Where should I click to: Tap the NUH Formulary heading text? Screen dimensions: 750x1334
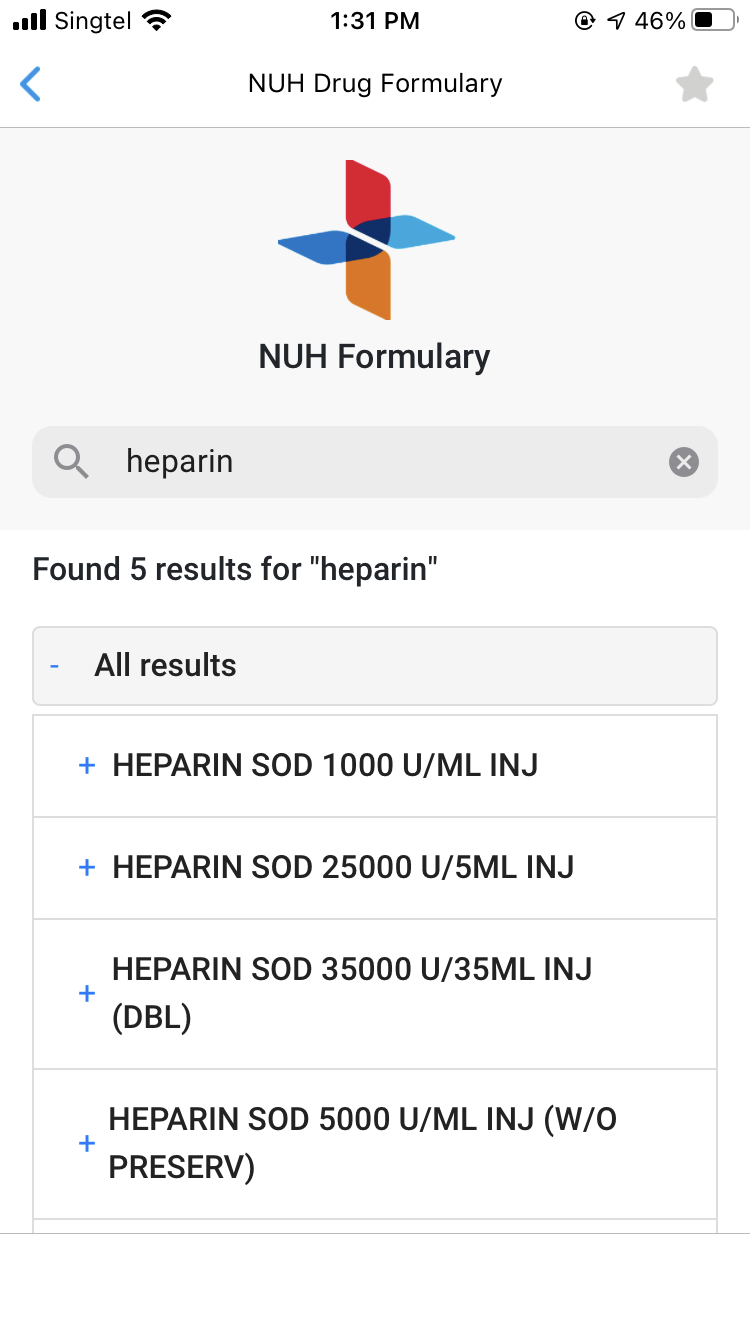(x=375, y=357)
